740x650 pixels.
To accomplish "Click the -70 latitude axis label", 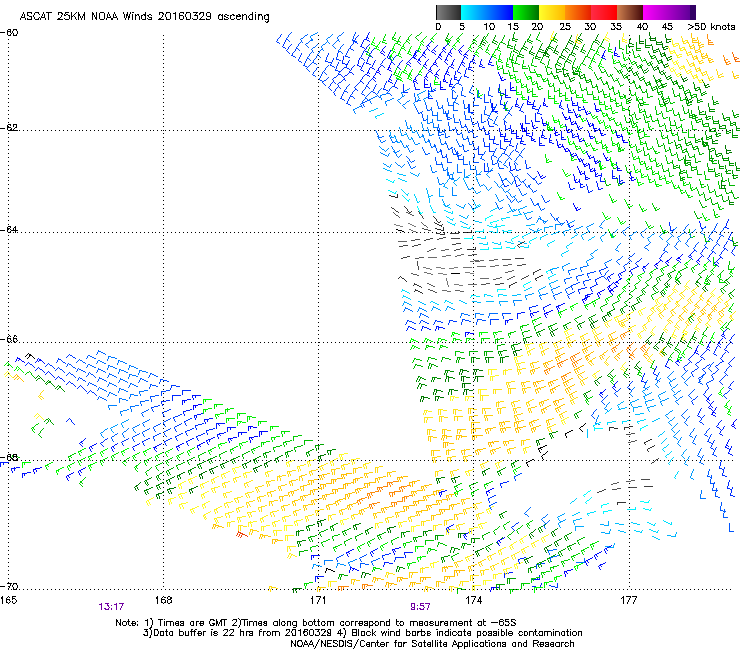I will (9, 586).
